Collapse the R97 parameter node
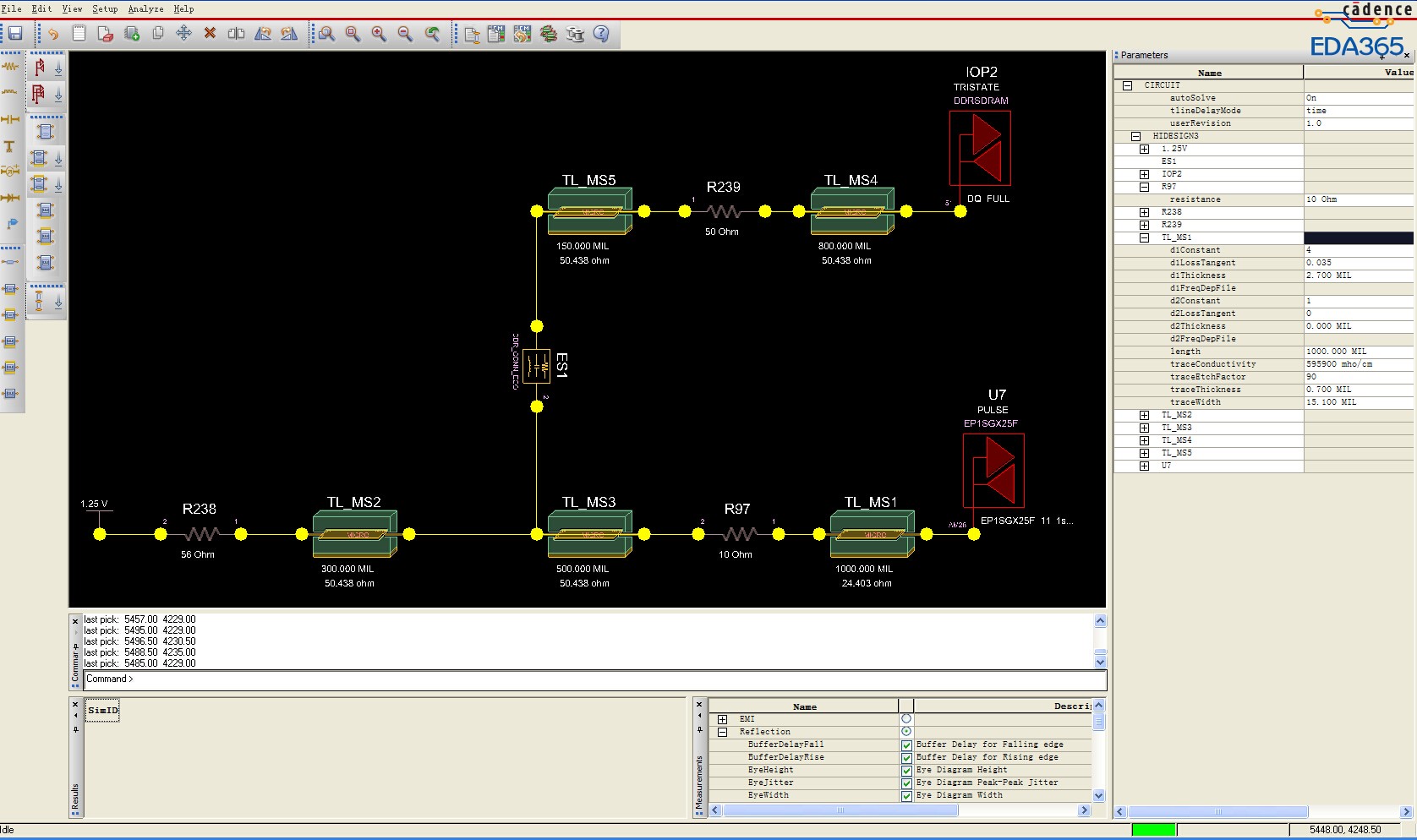1417x840 pixels. click(x=1144, y=187)
